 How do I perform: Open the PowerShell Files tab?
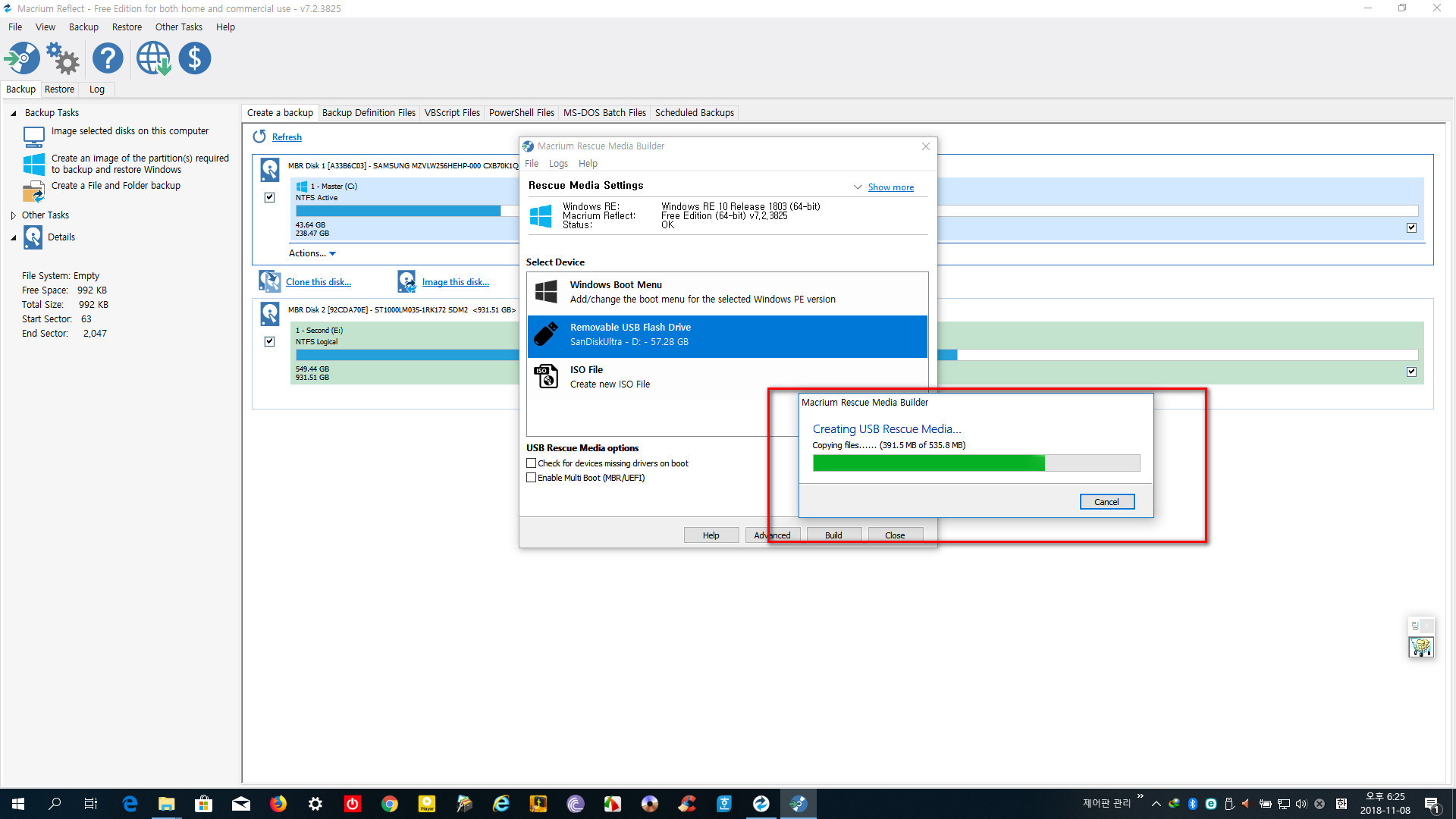522,113
